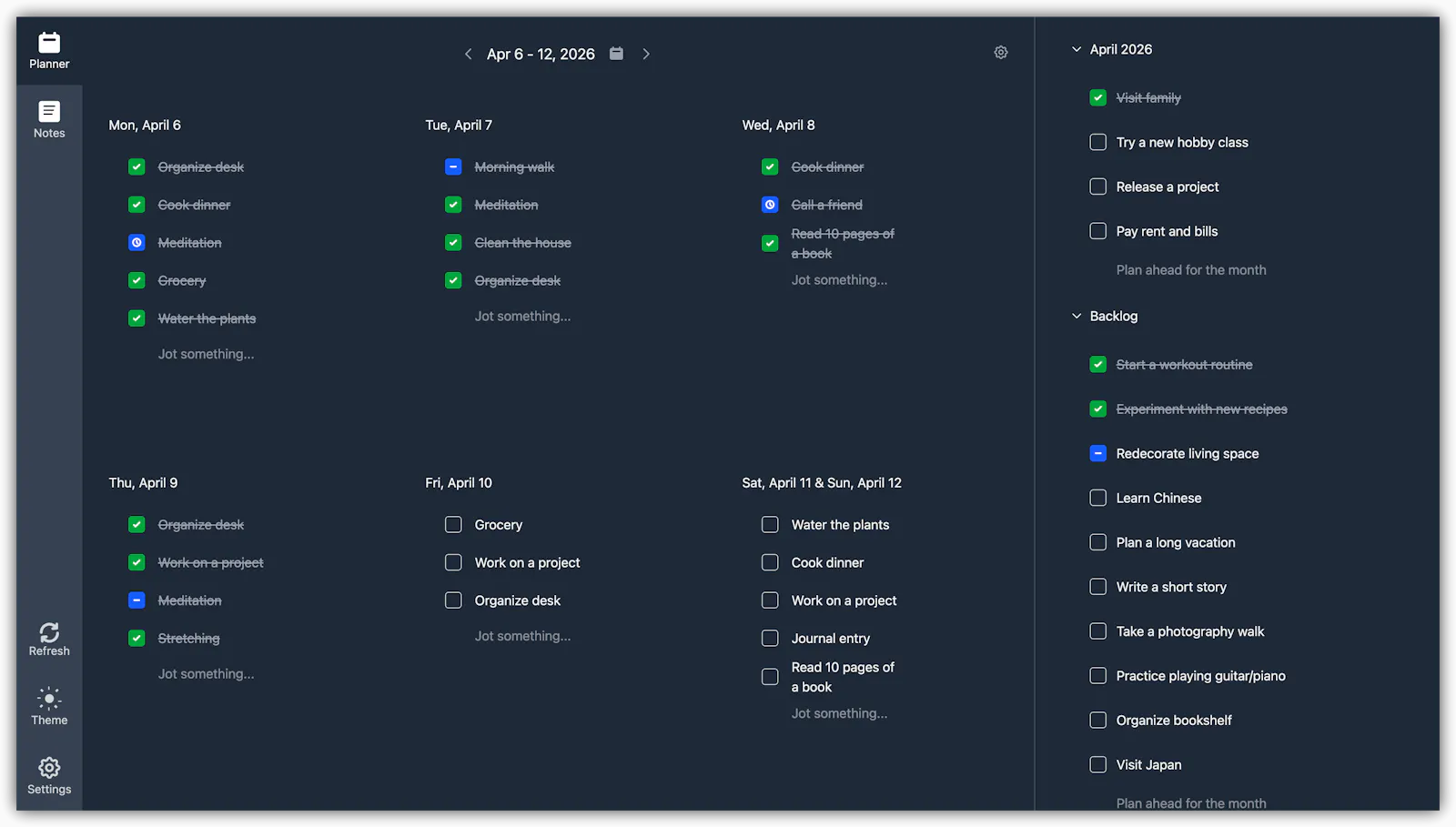
Task: Uncheck Thursday's Stretching task
Action: (x=136, y=639)
